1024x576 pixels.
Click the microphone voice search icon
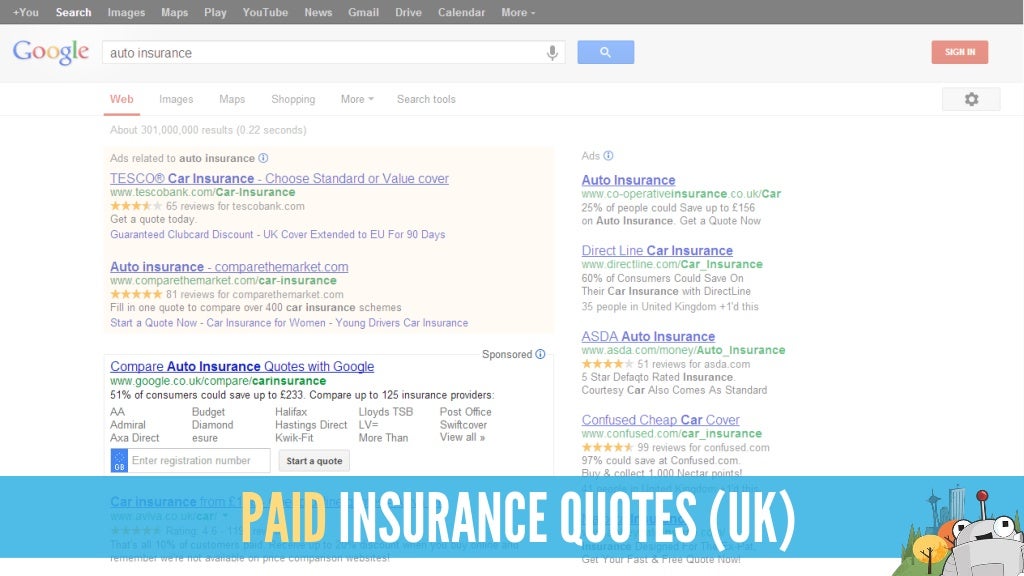click(x=552, y=52)
